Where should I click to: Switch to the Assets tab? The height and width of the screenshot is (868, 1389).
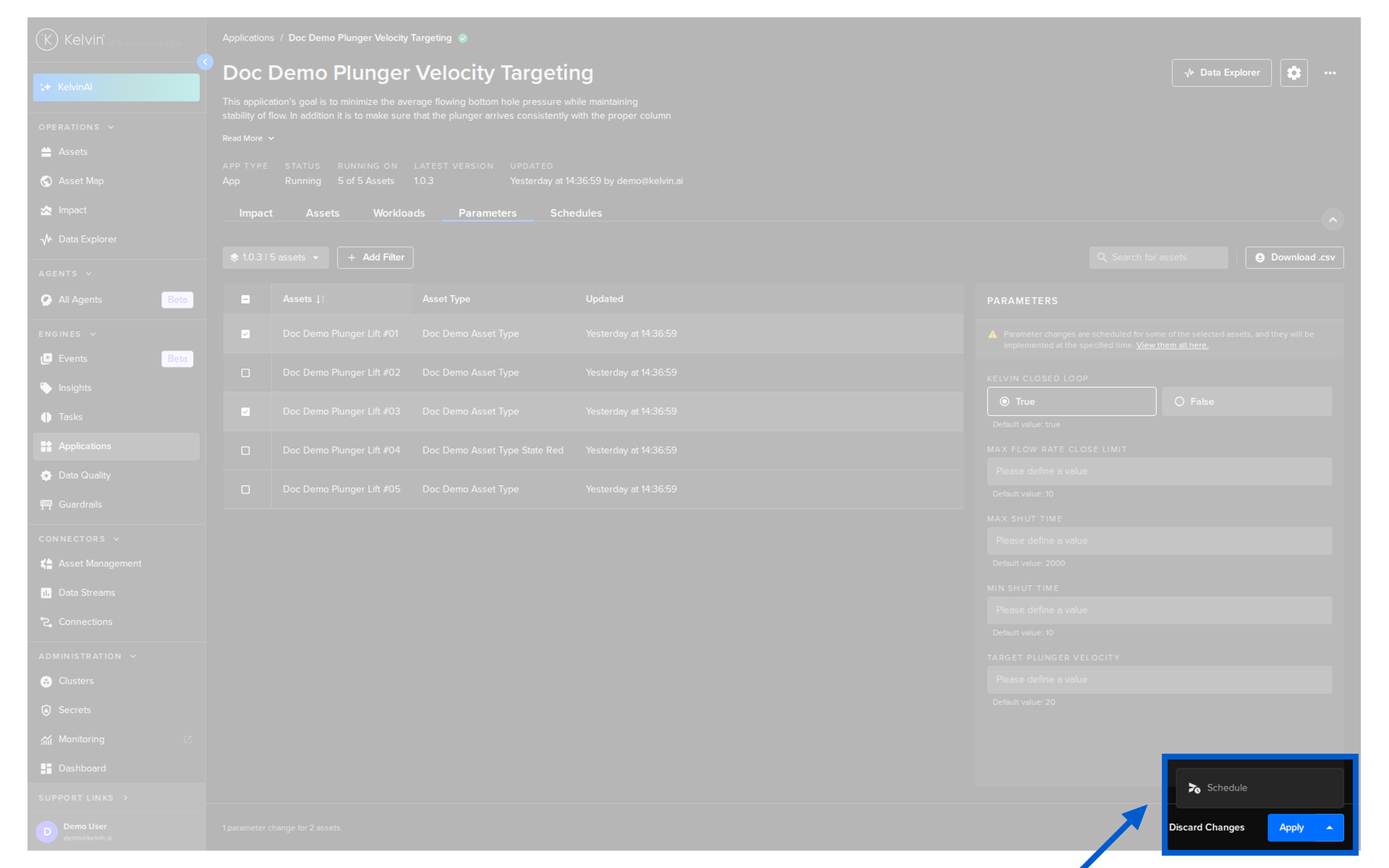pos(323,213)
